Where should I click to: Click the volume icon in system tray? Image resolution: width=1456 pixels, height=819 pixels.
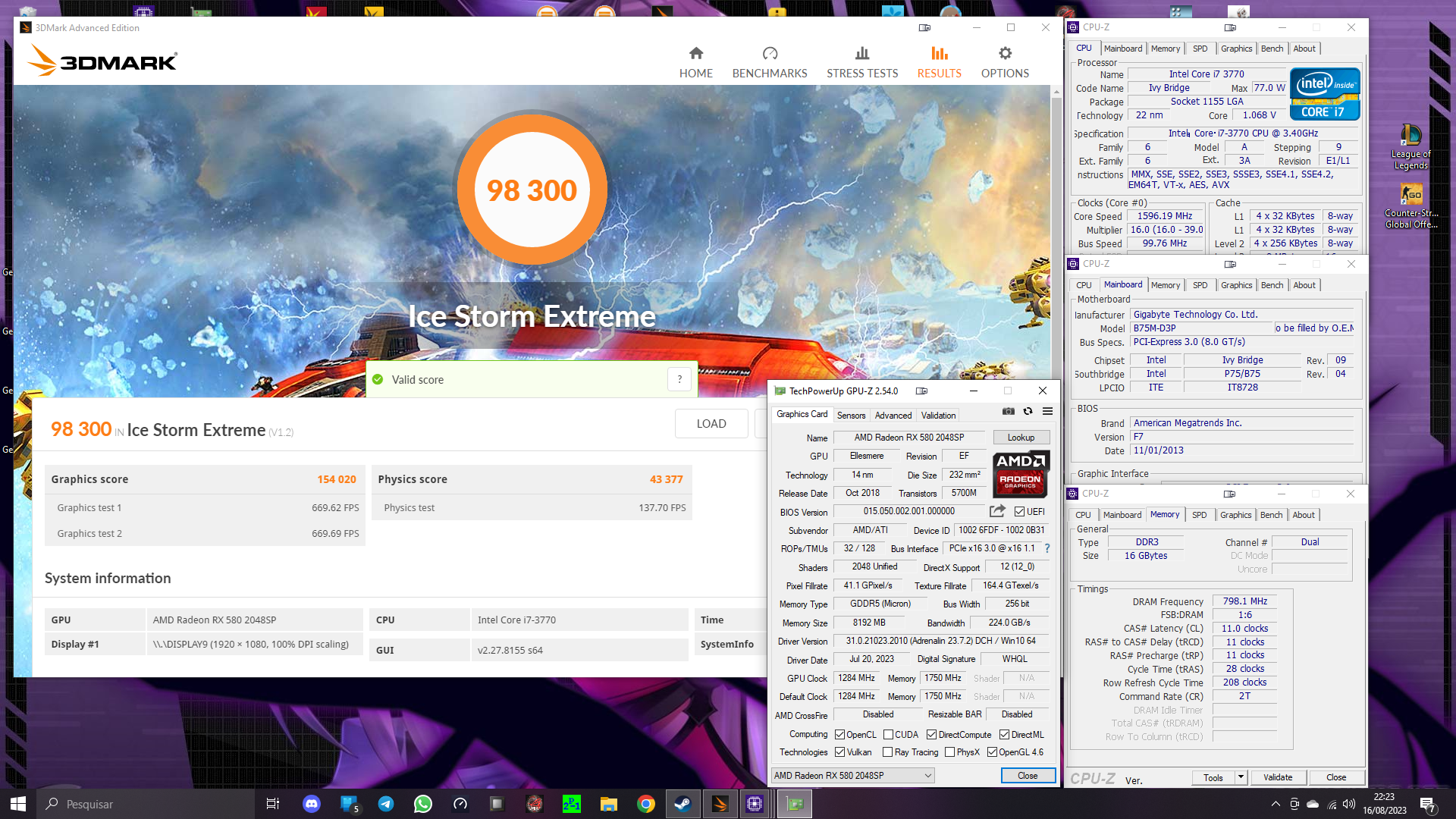click(x=1349, y=804)
